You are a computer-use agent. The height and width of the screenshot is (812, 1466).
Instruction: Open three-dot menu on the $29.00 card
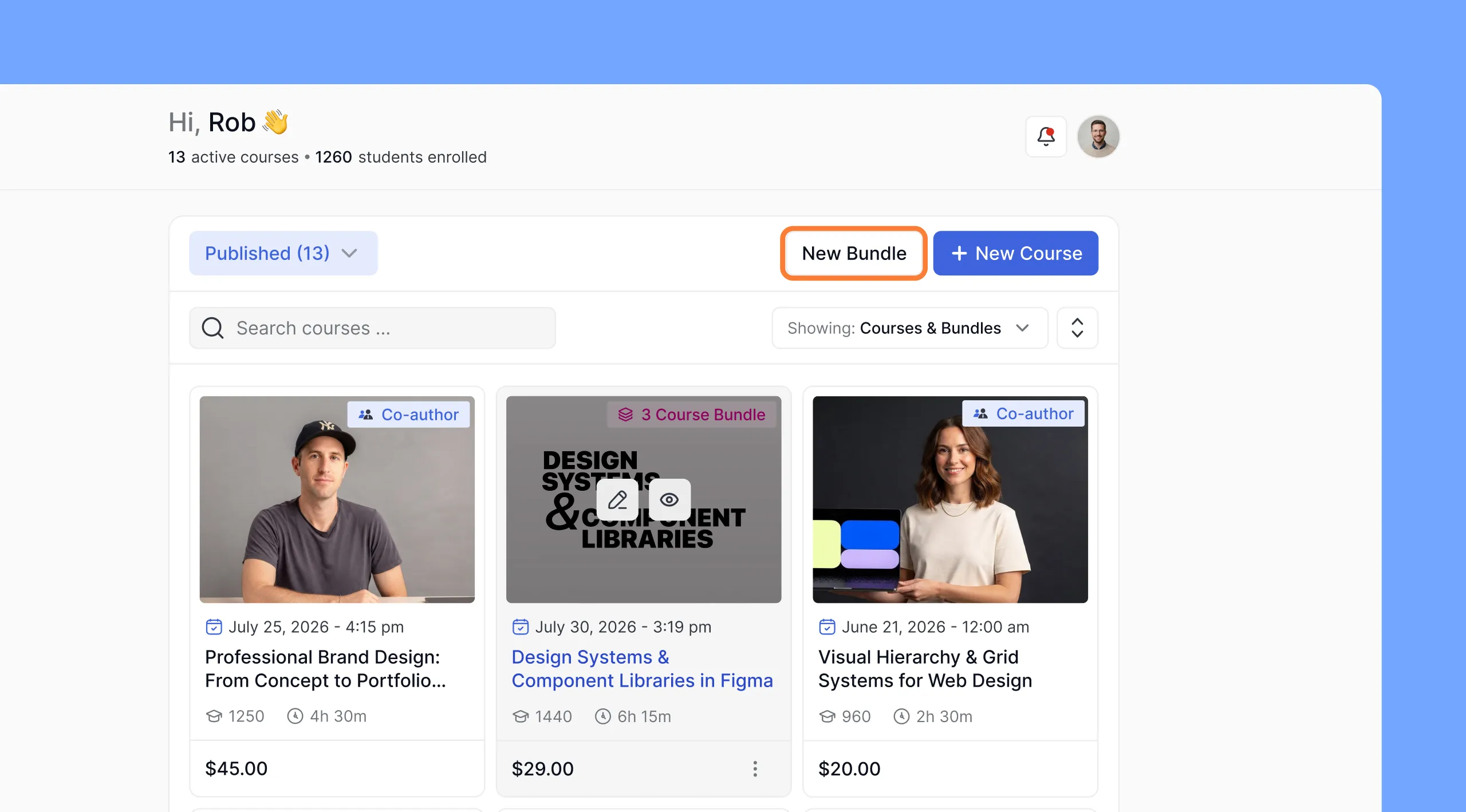(x=755, y=768)
